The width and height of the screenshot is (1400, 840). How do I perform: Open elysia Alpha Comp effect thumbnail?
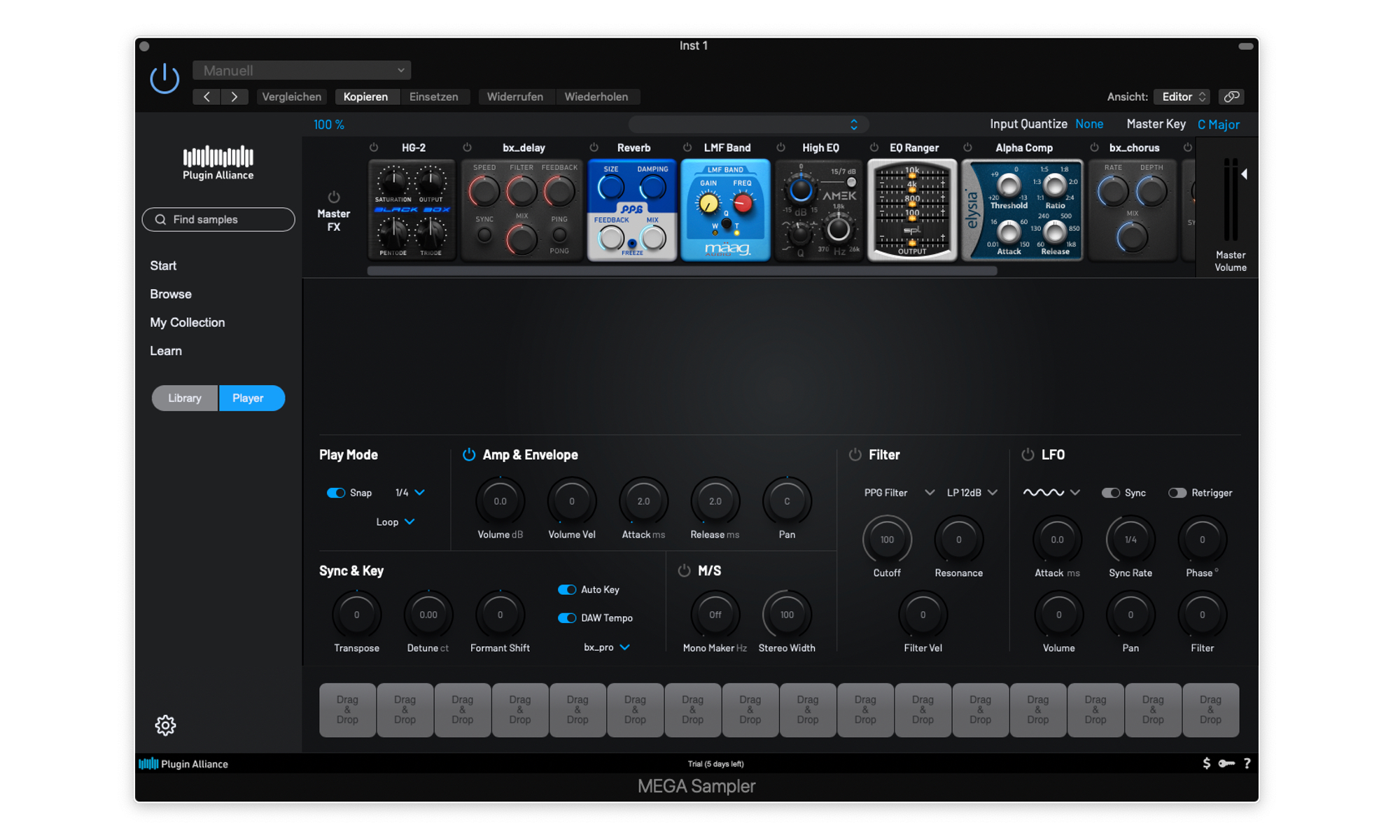click(x=1022, y=210)
